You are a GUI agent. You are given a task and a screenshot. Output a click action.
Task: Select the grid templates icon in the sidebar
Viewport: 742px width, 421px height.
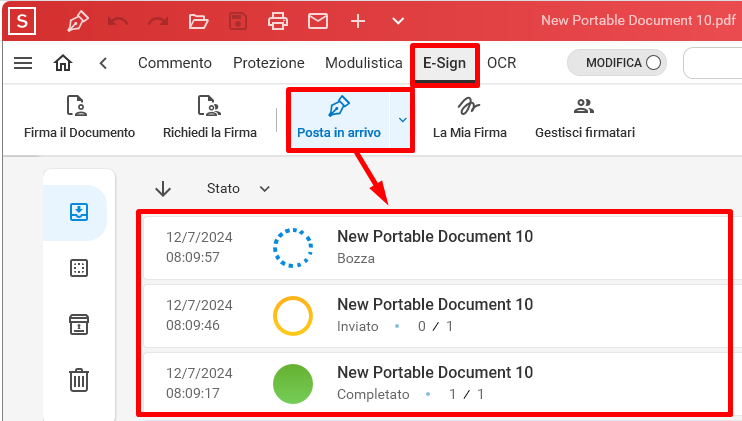pyautogui.click(x=79, y=268)
